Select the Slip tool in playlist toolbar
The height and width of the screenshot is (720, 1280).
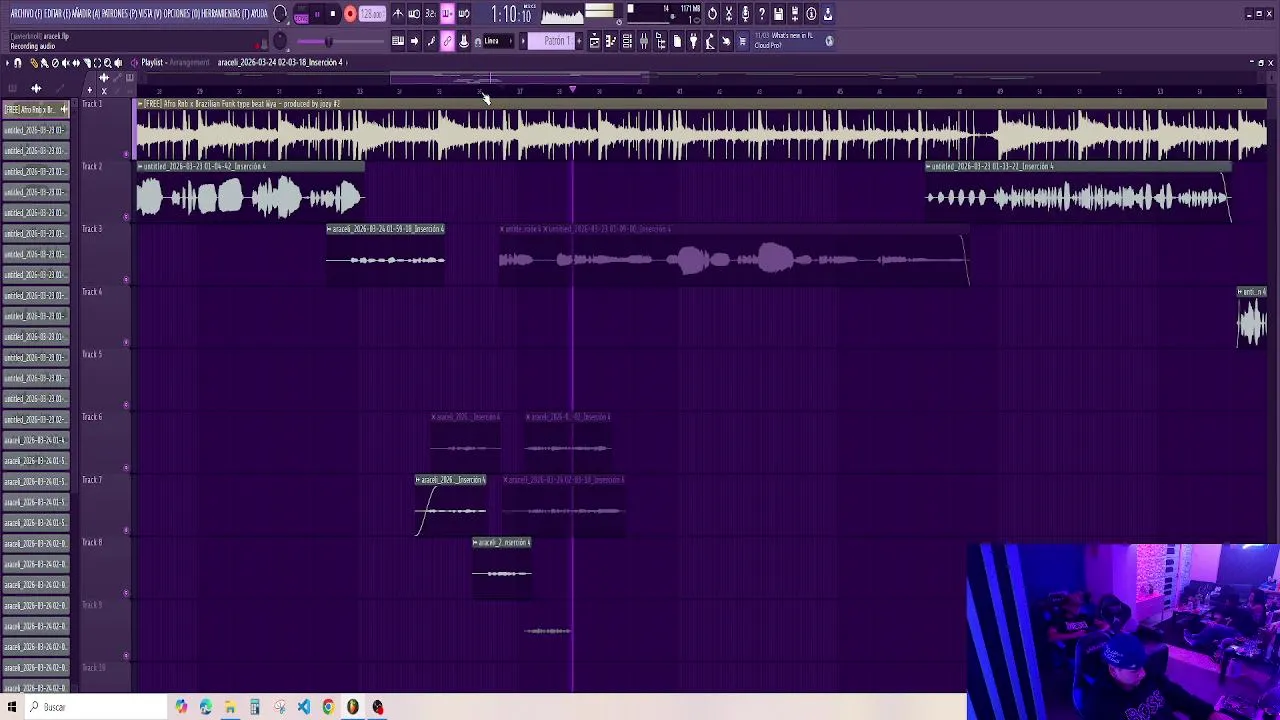[76, 62]
